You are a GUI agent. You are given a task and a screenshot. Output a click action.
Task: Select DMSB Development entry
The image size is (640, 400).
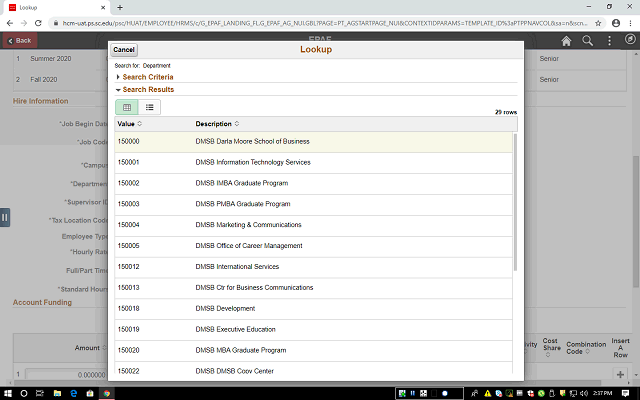click(x=313, y=309)
